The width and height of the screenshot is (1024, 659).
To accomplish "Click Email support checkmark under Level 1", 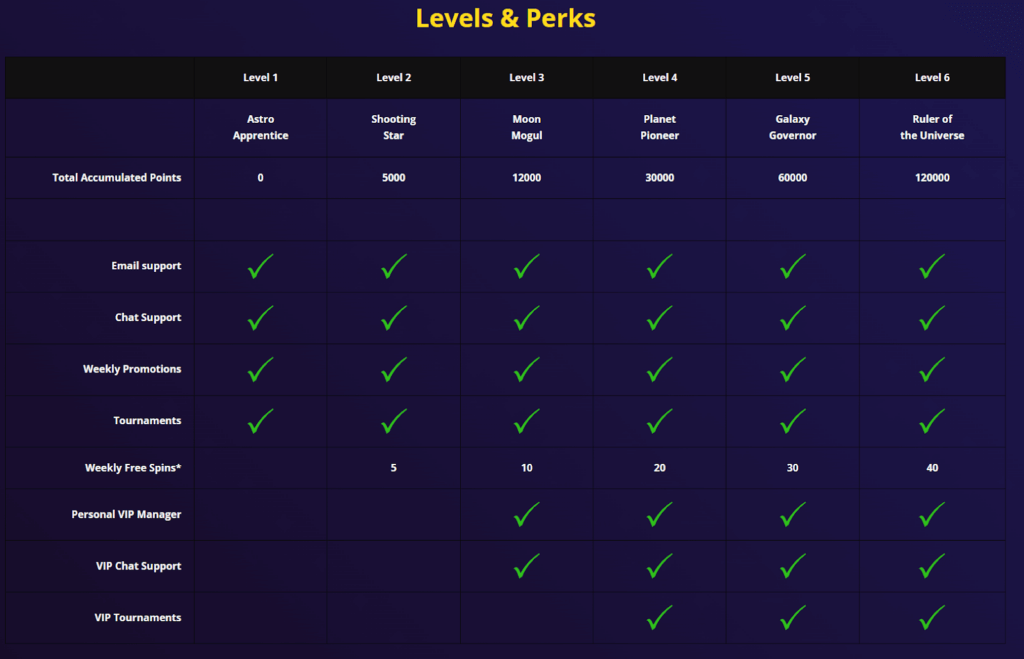I will coord(260,266).
